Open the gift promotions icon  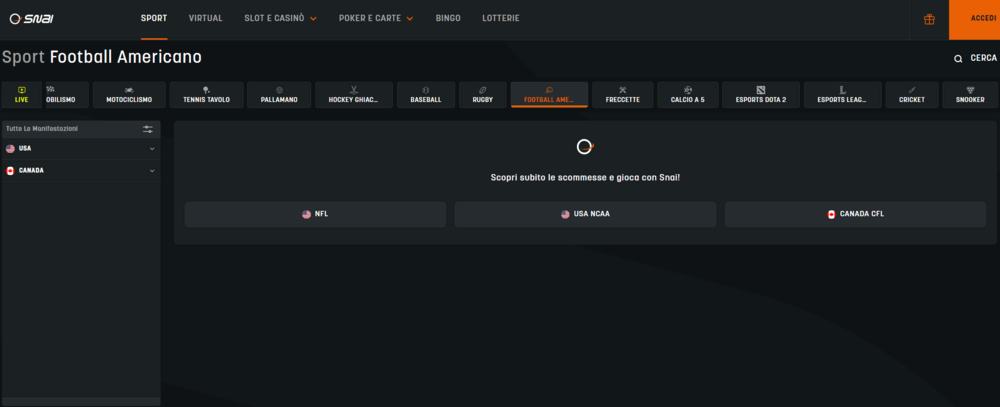(929, 19)
